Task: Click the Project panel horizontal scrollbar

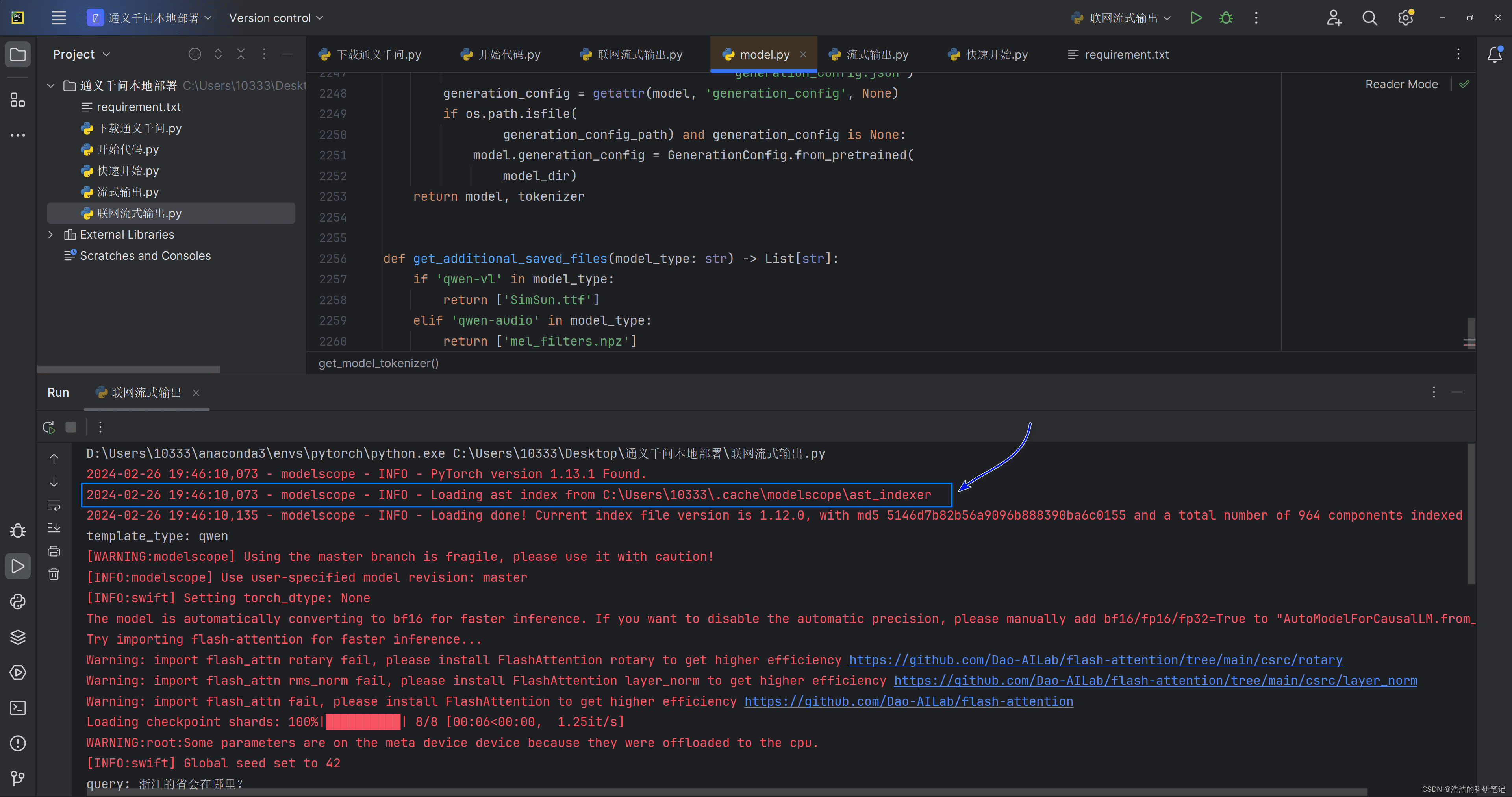Action: pyautogui.click(x=128, y=369)
